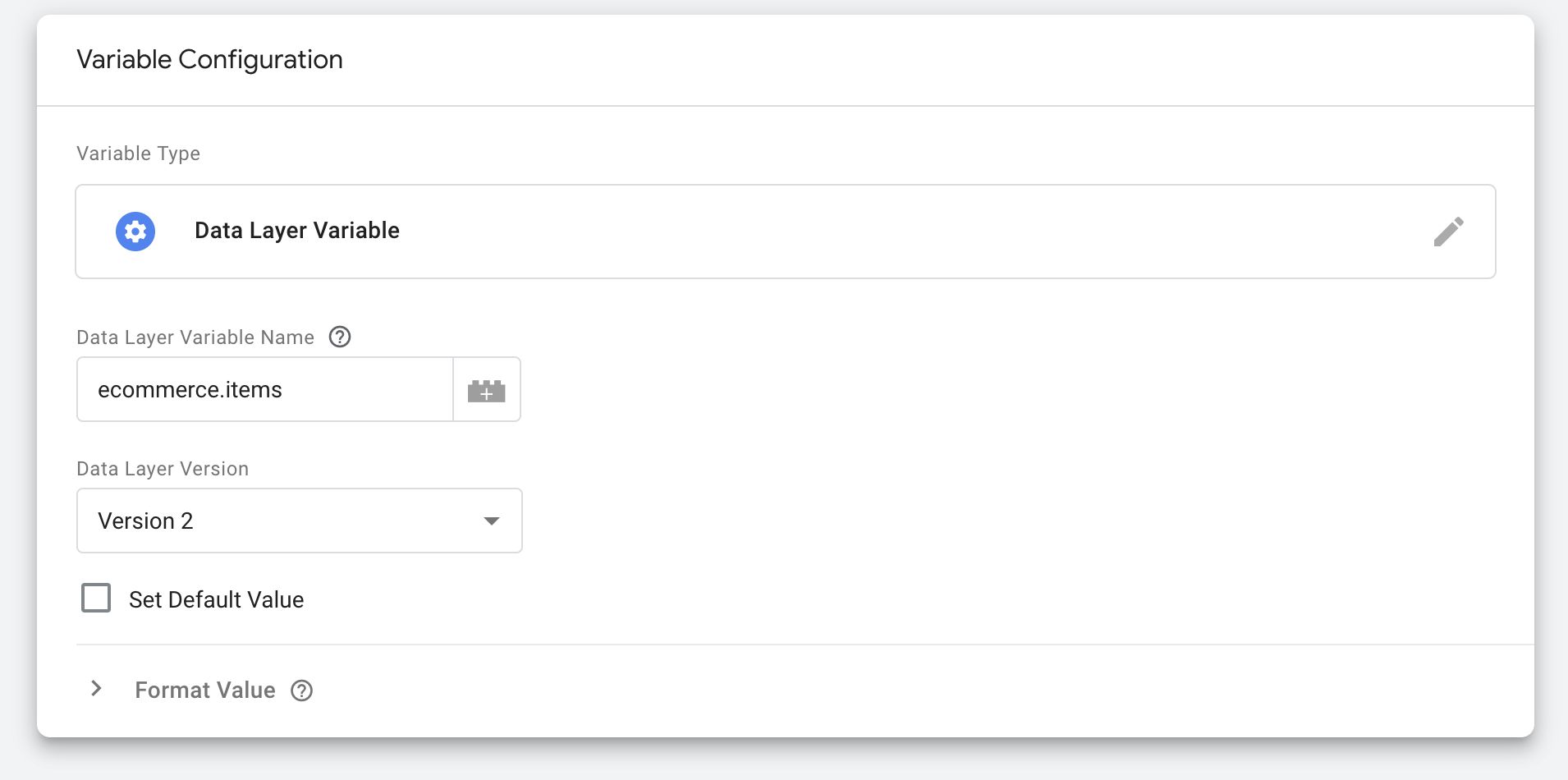Click the help icon next to Format Value
Image resolution: width=1568 pixels, height=780 pixels.
click(x=302, y=691)
